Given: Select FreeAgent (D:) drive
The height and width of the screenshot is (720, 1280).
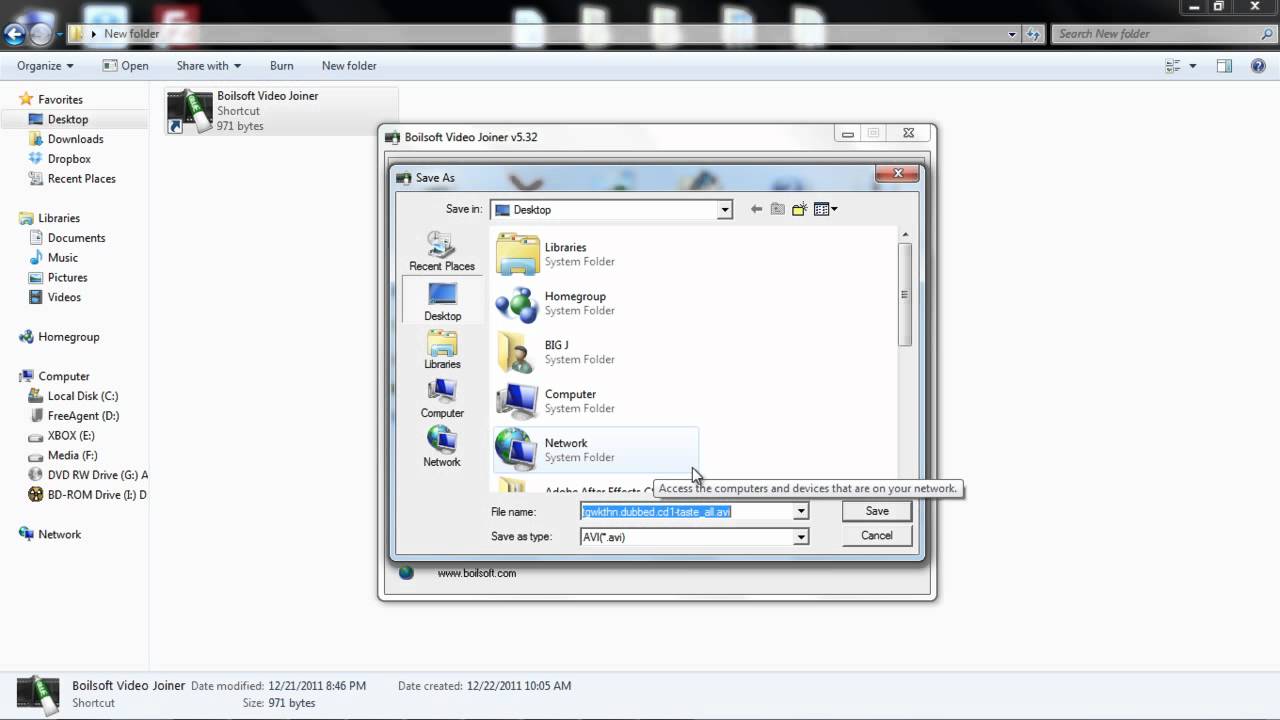Looking at the screenshot, I should tap(83, 416).
